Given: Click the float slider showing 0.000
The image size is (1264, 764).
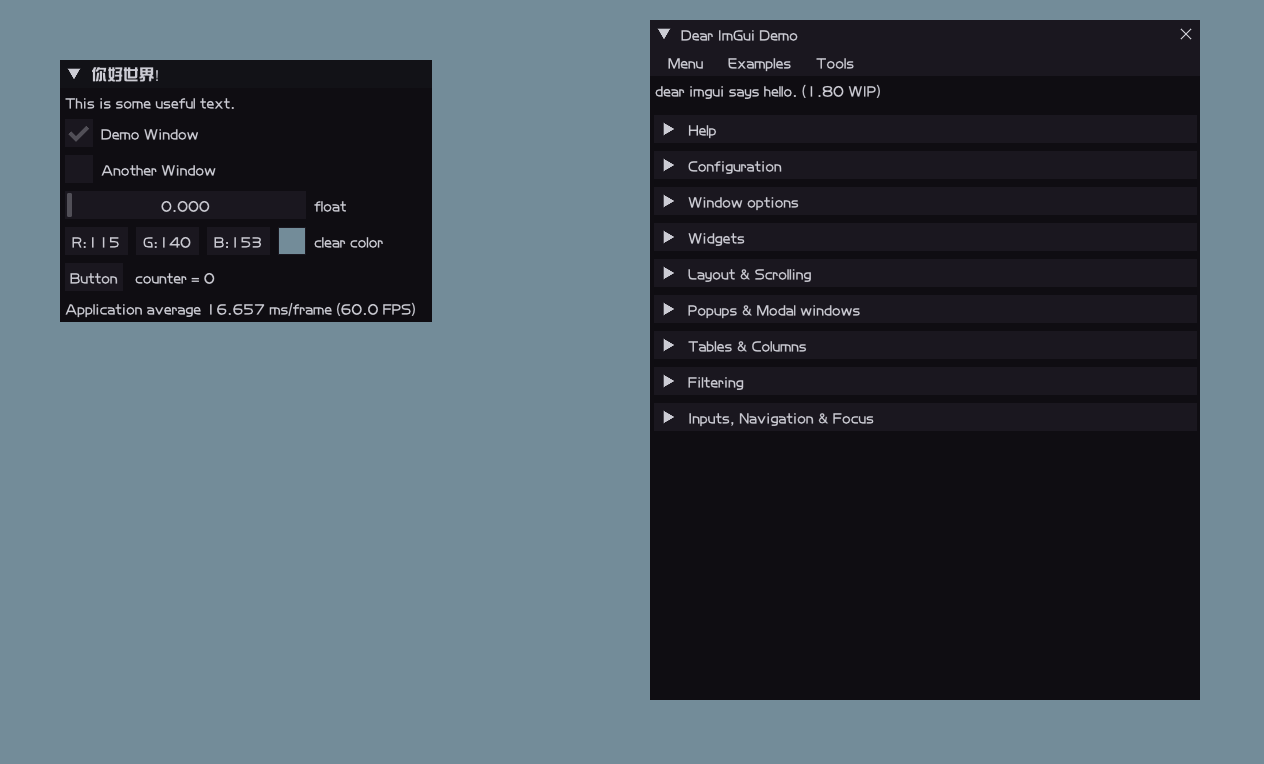Looking at the screenshot, I should point(185,206).
